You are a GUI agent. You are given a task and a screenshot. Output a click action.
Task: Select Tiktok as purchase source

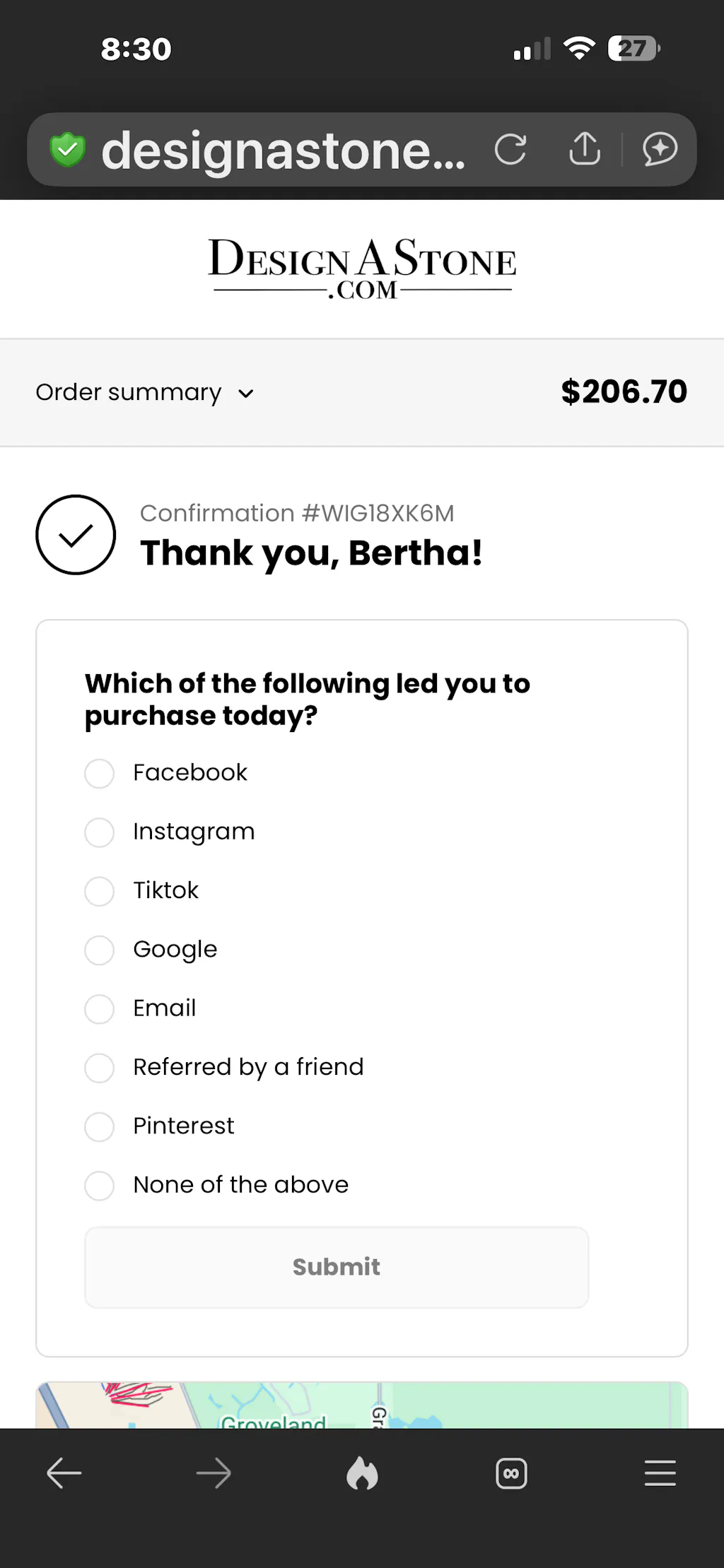tap(100, 891)
